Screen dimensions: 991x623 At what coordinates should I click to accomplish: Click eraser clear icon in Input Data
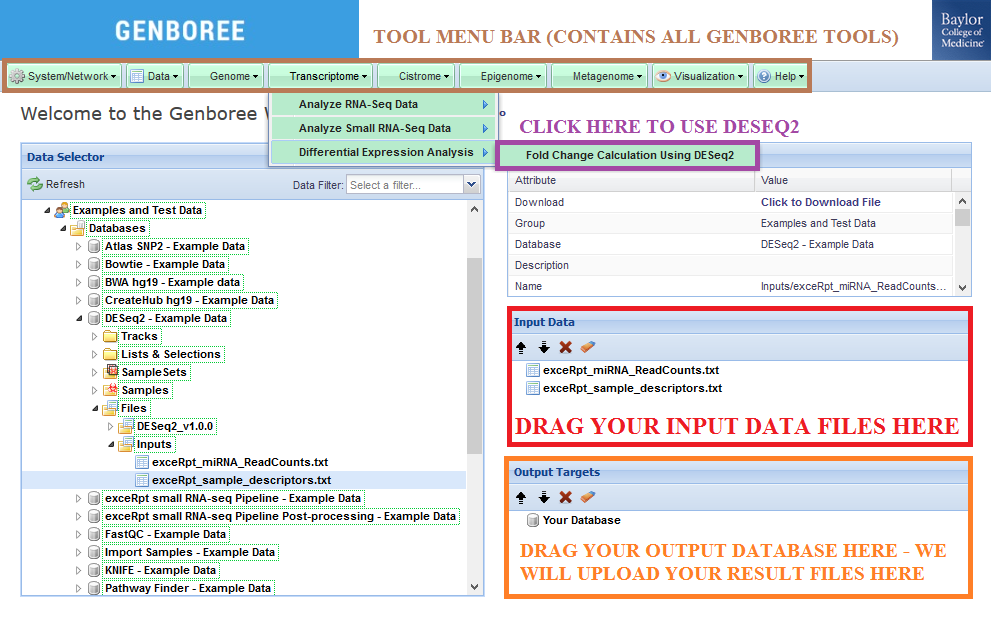587,347
